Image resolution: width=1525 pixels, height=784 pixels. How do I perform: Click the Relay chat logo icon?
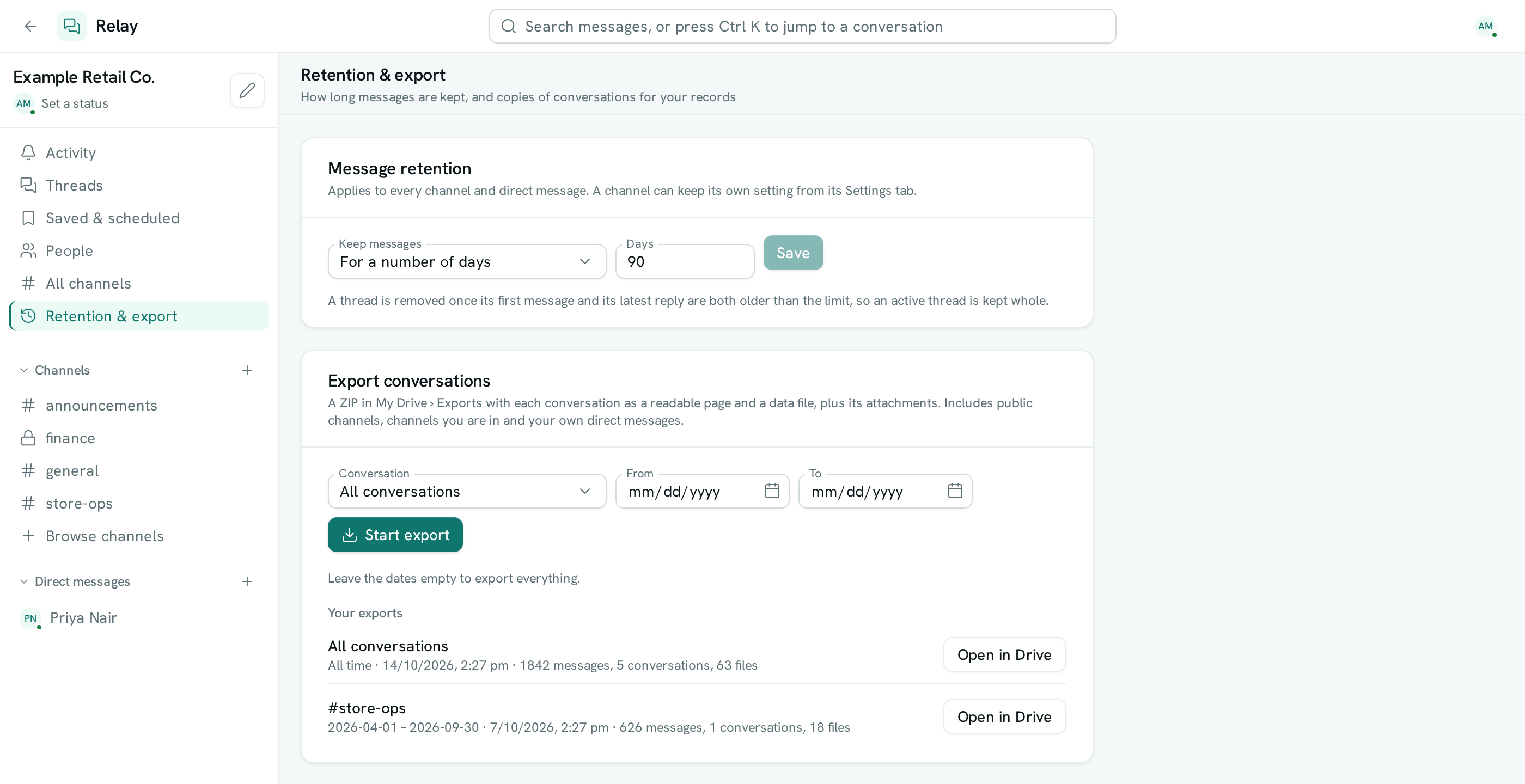tap(72, 26)
